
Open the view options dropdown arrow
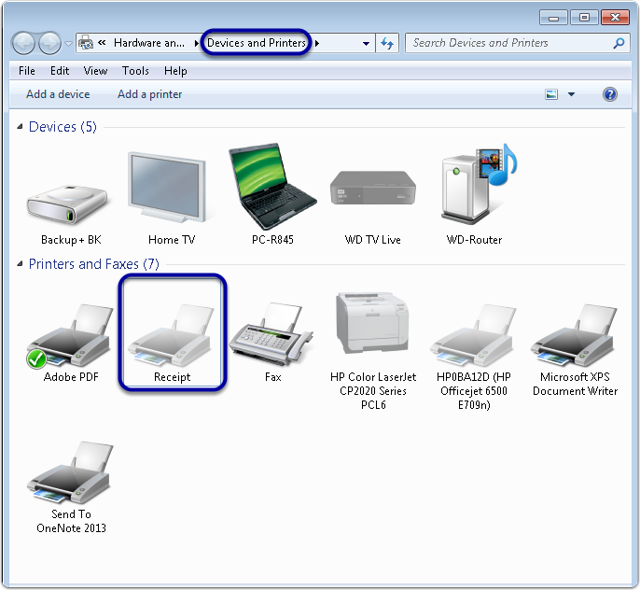click(571, 95)
